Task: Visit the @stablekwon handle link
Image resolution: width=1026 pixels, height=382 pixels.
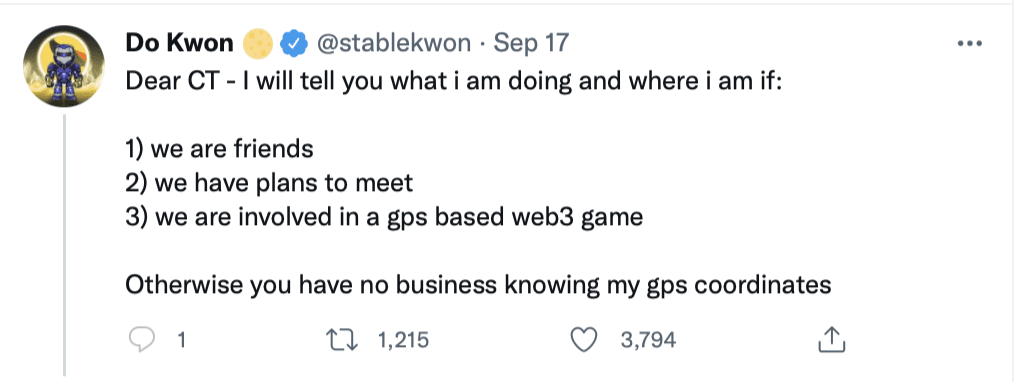Action: tap(393, 44)
